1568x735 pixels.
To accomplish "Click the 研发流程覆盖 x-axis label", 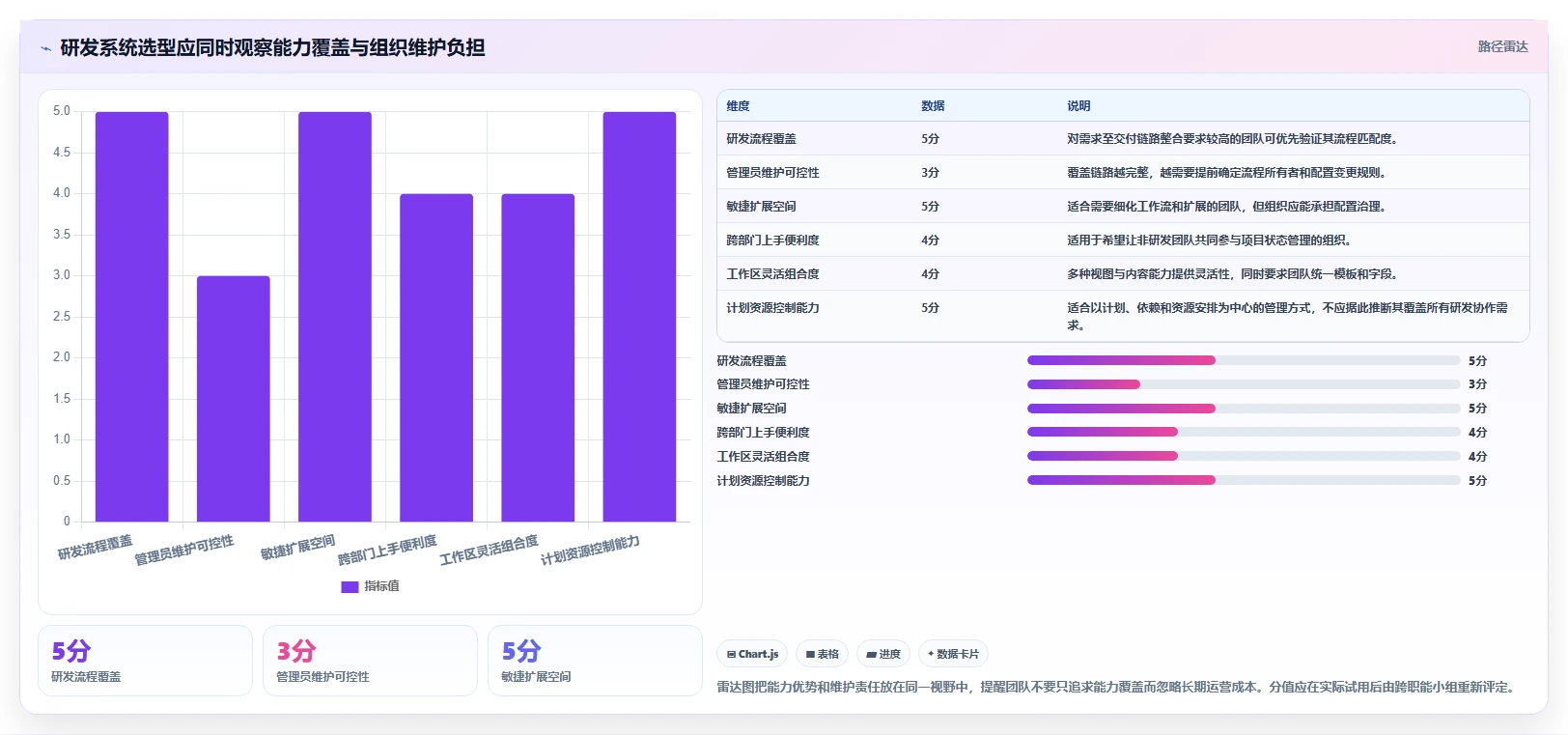I will coord(95,548).
